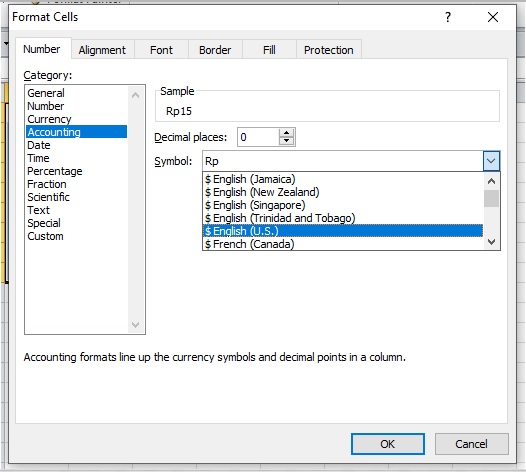Choose $ English (New Zealand) symbol

pyautogui.click(x=343, y=192)
